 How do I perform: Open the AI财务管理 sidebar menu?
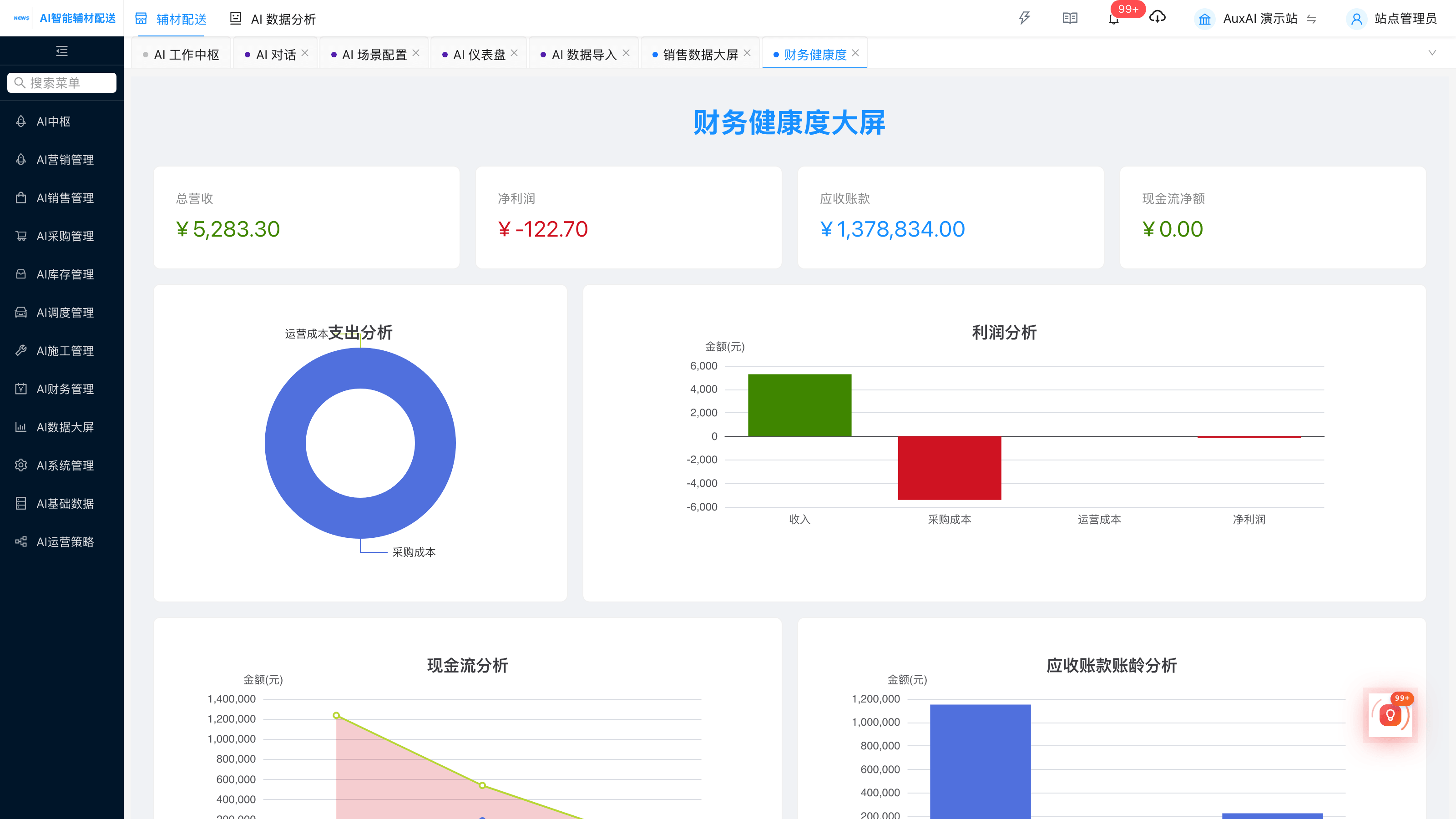tap(61, 389)
